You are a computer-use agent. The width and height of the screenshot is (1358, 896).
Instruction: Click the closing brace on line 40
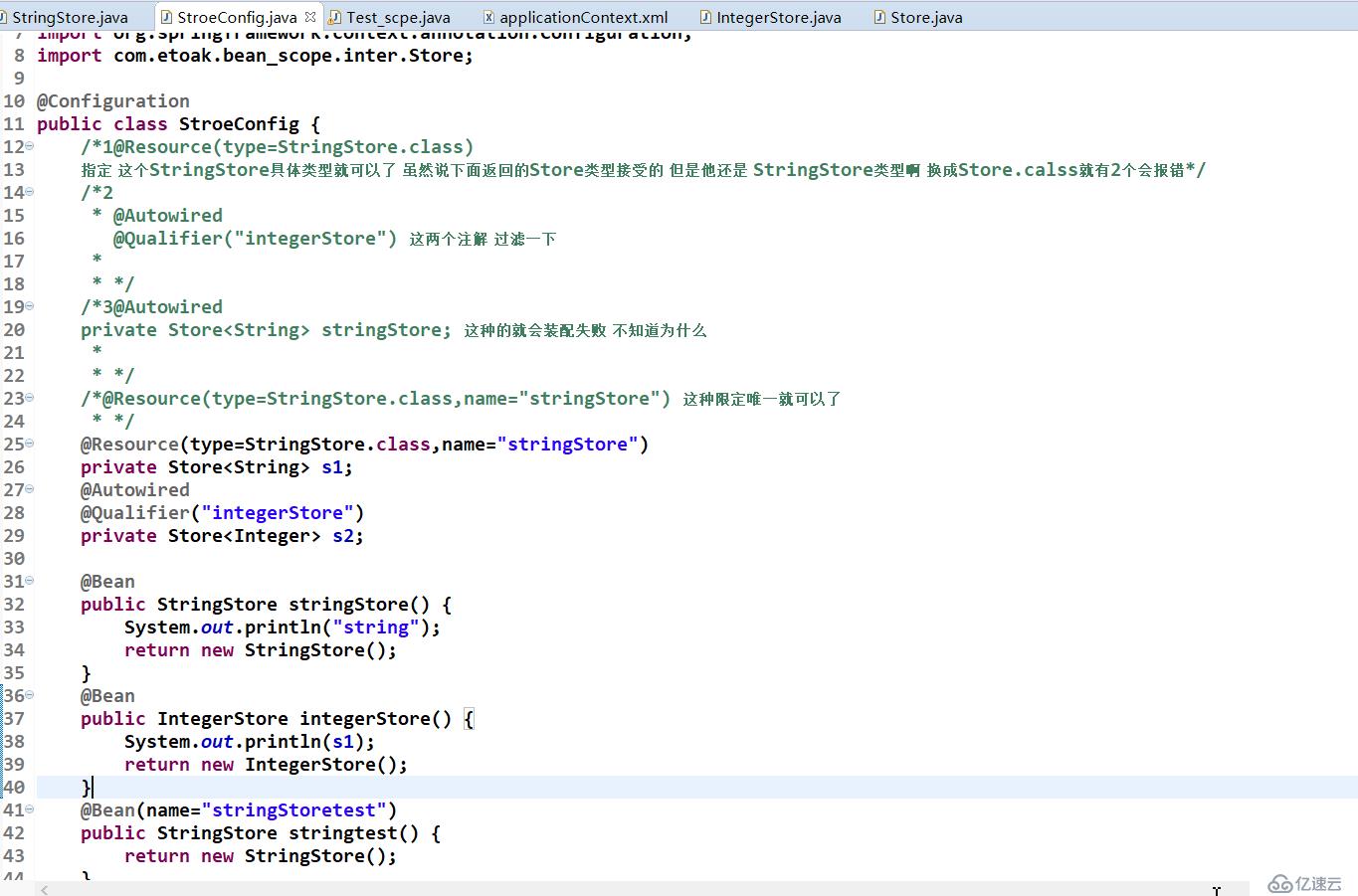click(86, 788)
